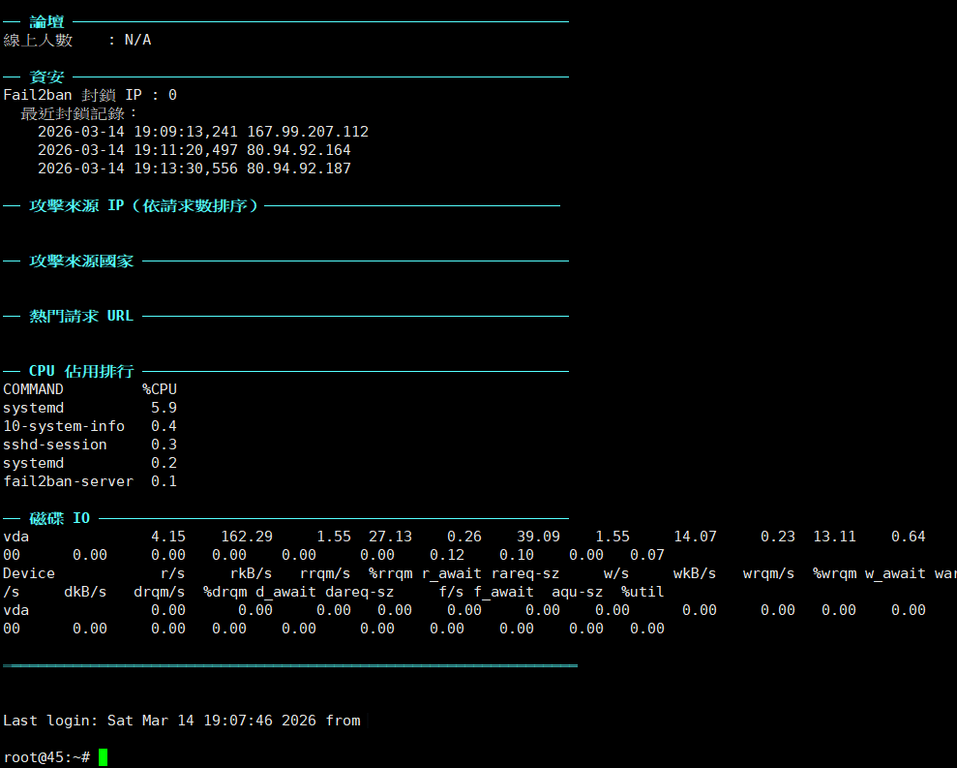Click the 資安 section header

point(47,77)
